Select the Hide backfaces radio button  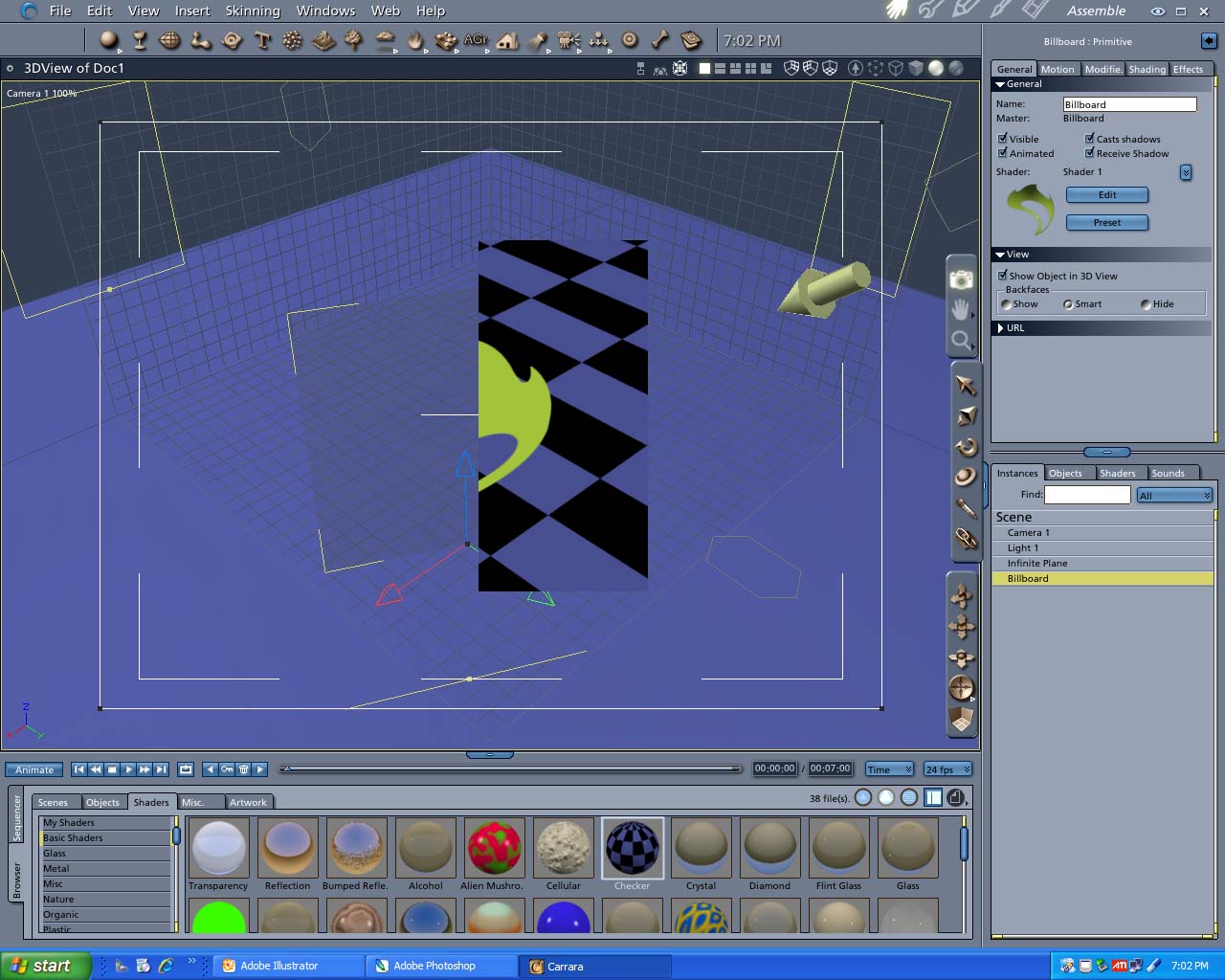coord(1146,304)
